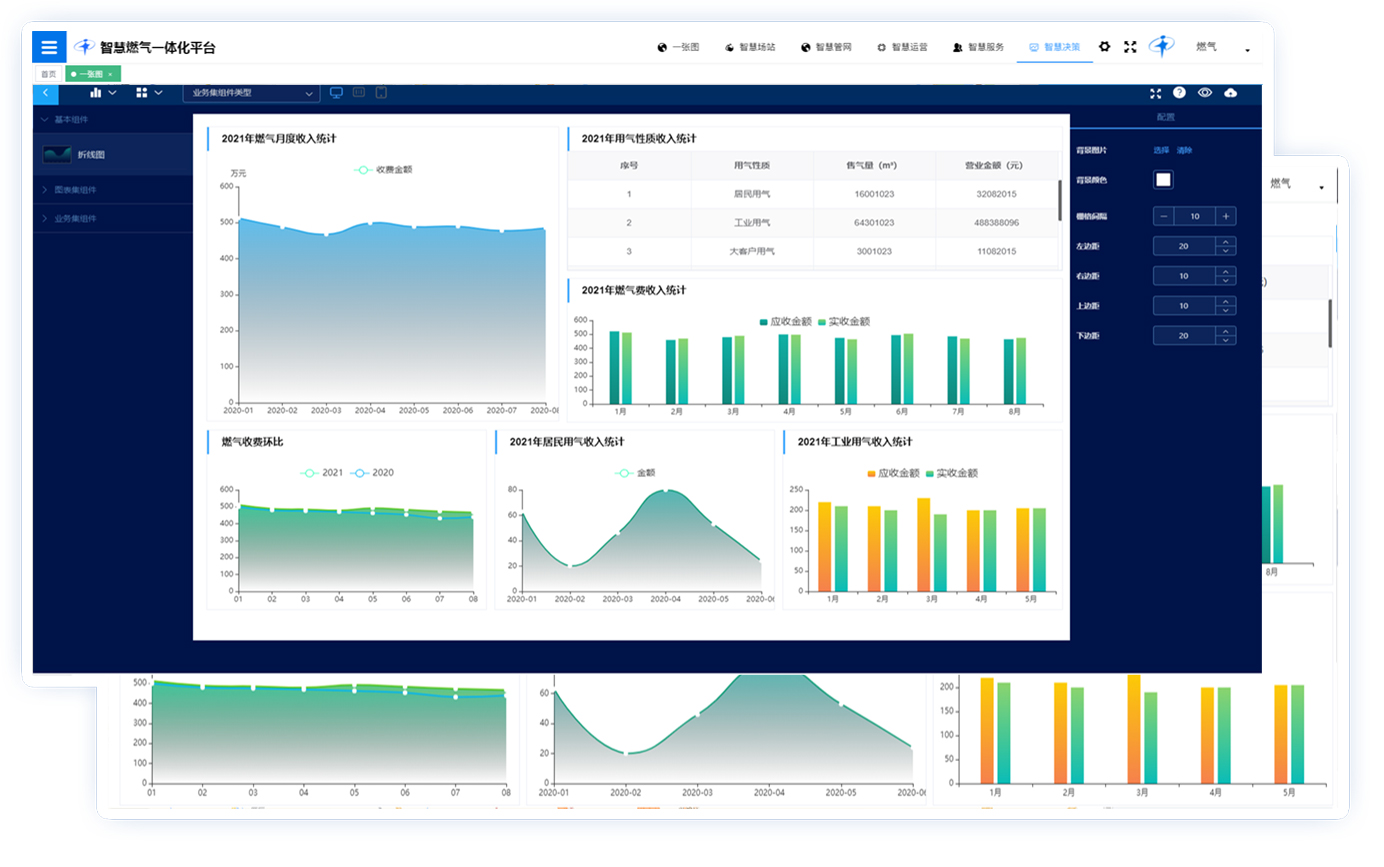Screen dimensions: 1384x867
Task: Click the cloud upload icon
Action: pos(1230,93)
